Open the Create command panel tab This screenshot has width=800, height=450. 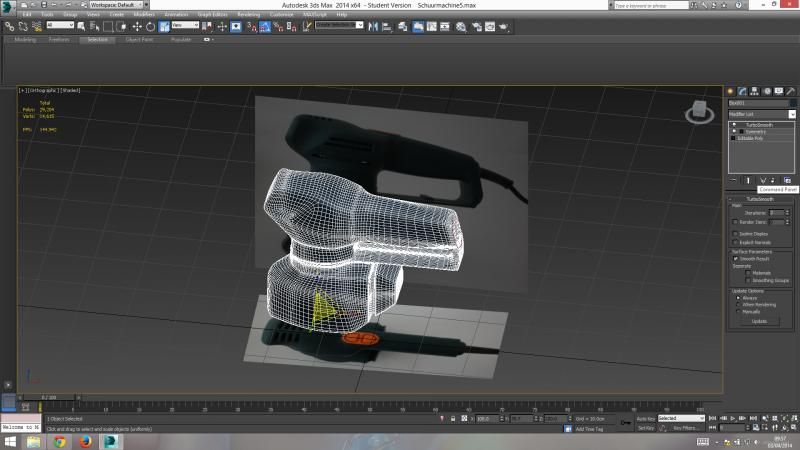(x=730, y=91)
